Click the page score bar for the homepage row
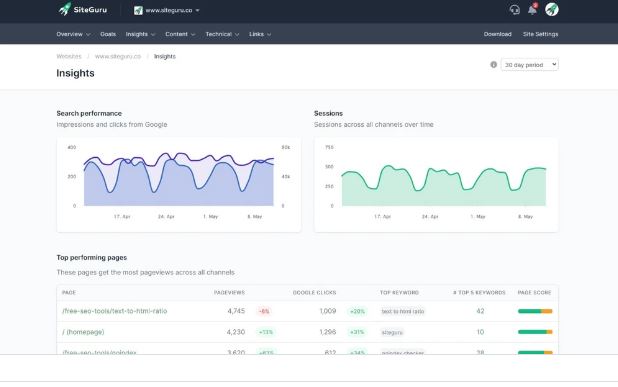The width and height of the screenshot is (618, 387). 535,332
